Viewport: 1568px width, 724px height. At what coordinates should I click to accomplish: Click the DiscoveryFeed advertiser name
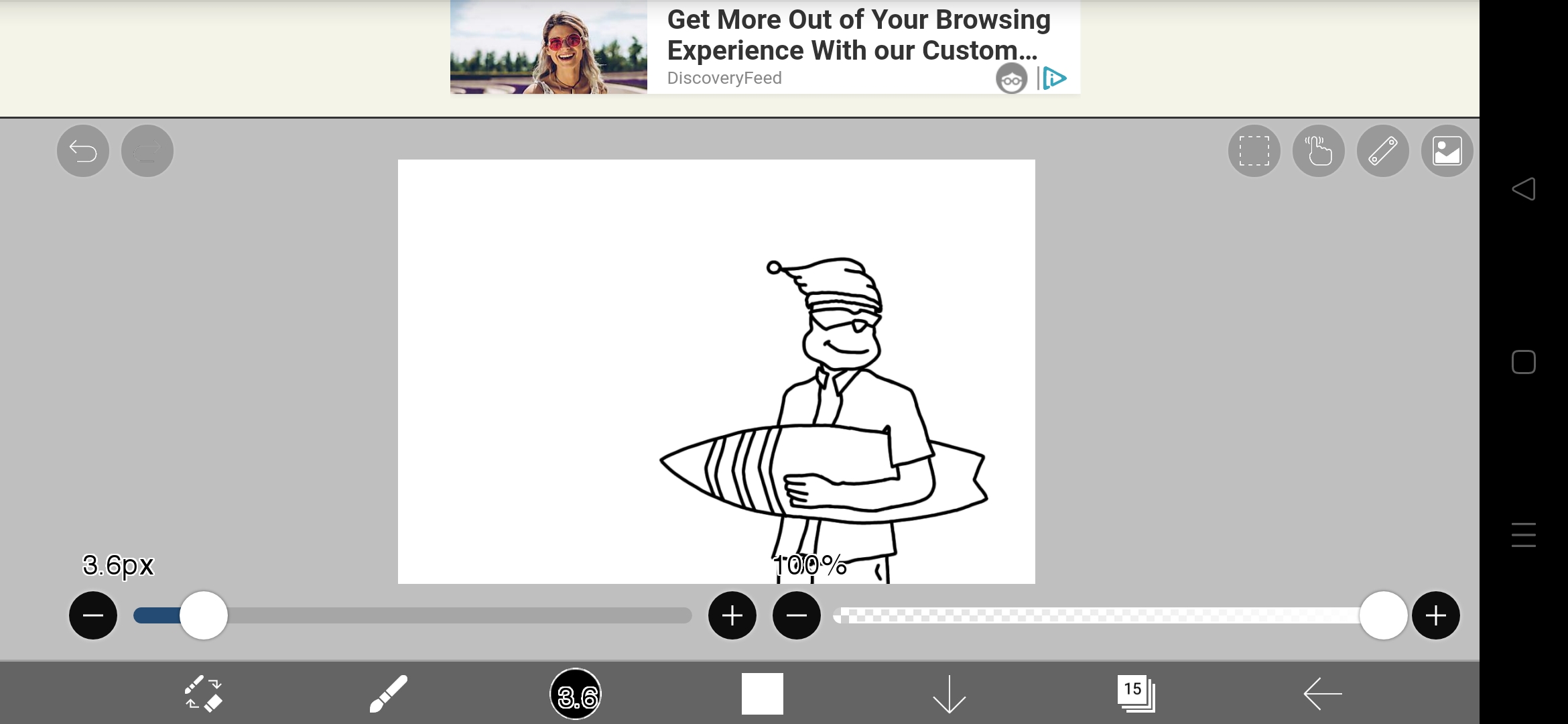click(724, 78)
